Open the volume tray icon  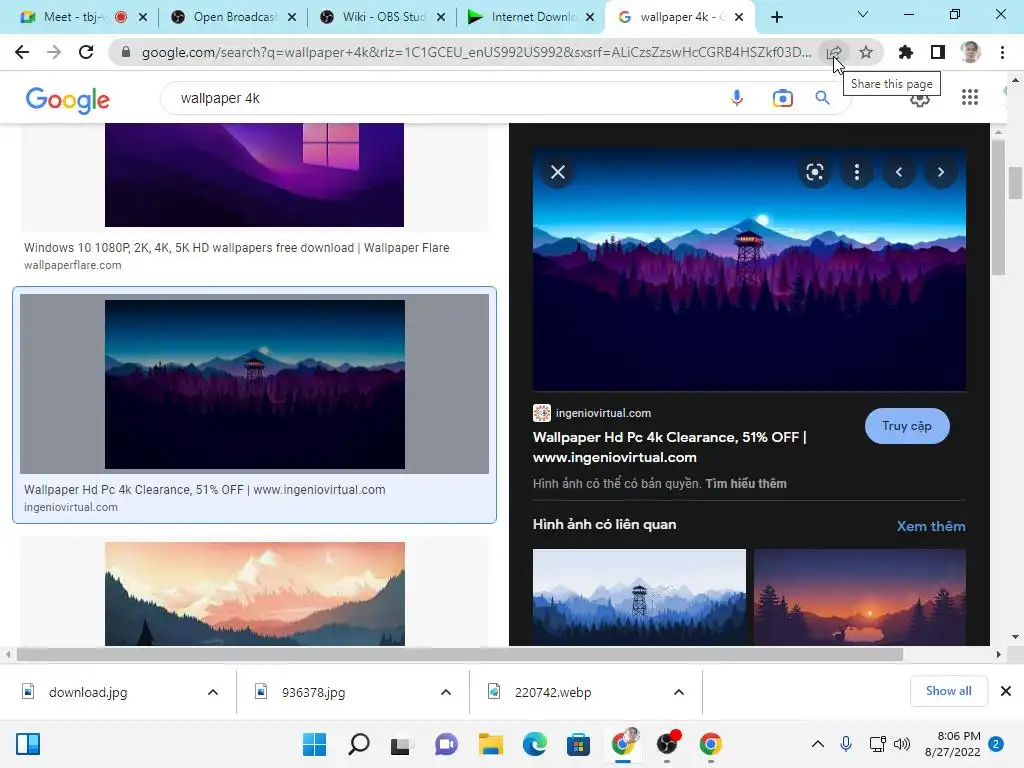click(902, 744)
